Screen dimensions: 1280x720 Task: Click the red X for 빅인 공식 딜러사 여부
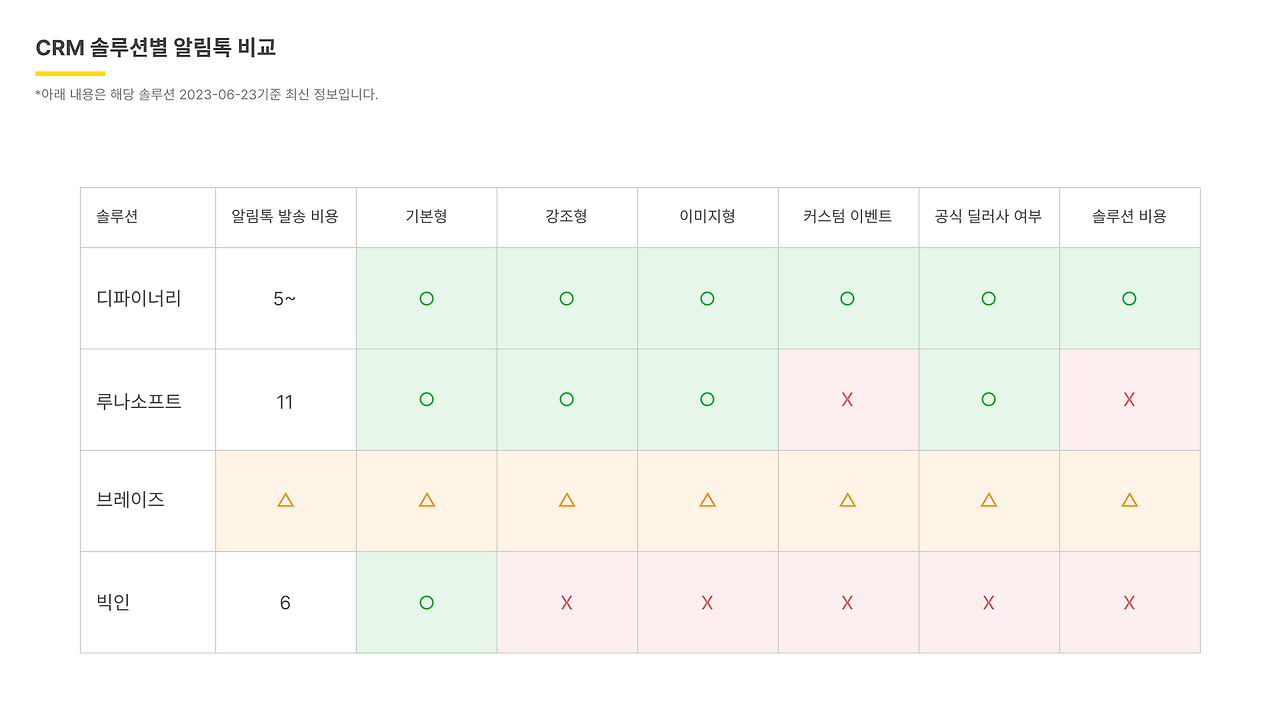pyautogui.click(x=988, y=602)
